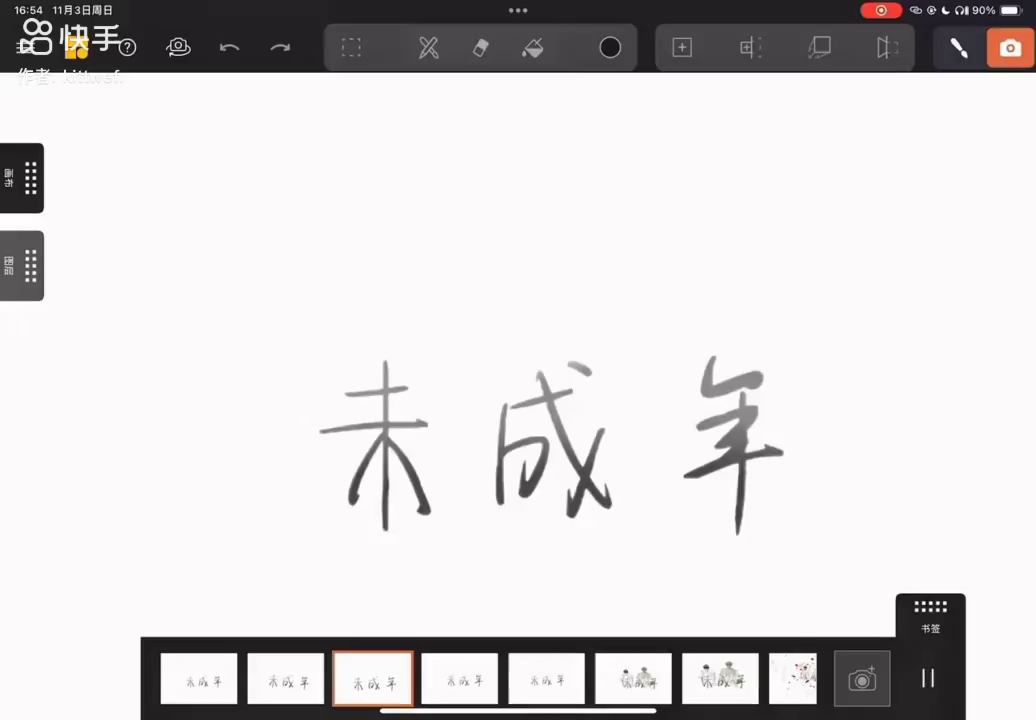The image size is (1036, 720).
Task: Toggle the brush pen mode button
Action: tap(959, 48)
